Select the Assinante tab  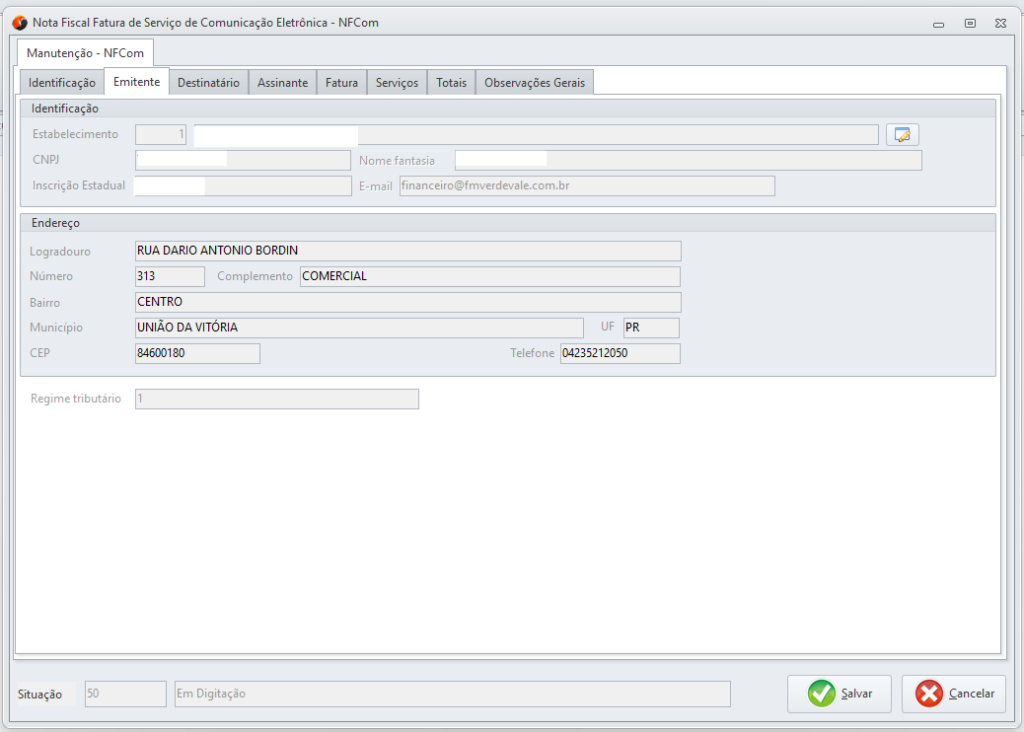282,83
